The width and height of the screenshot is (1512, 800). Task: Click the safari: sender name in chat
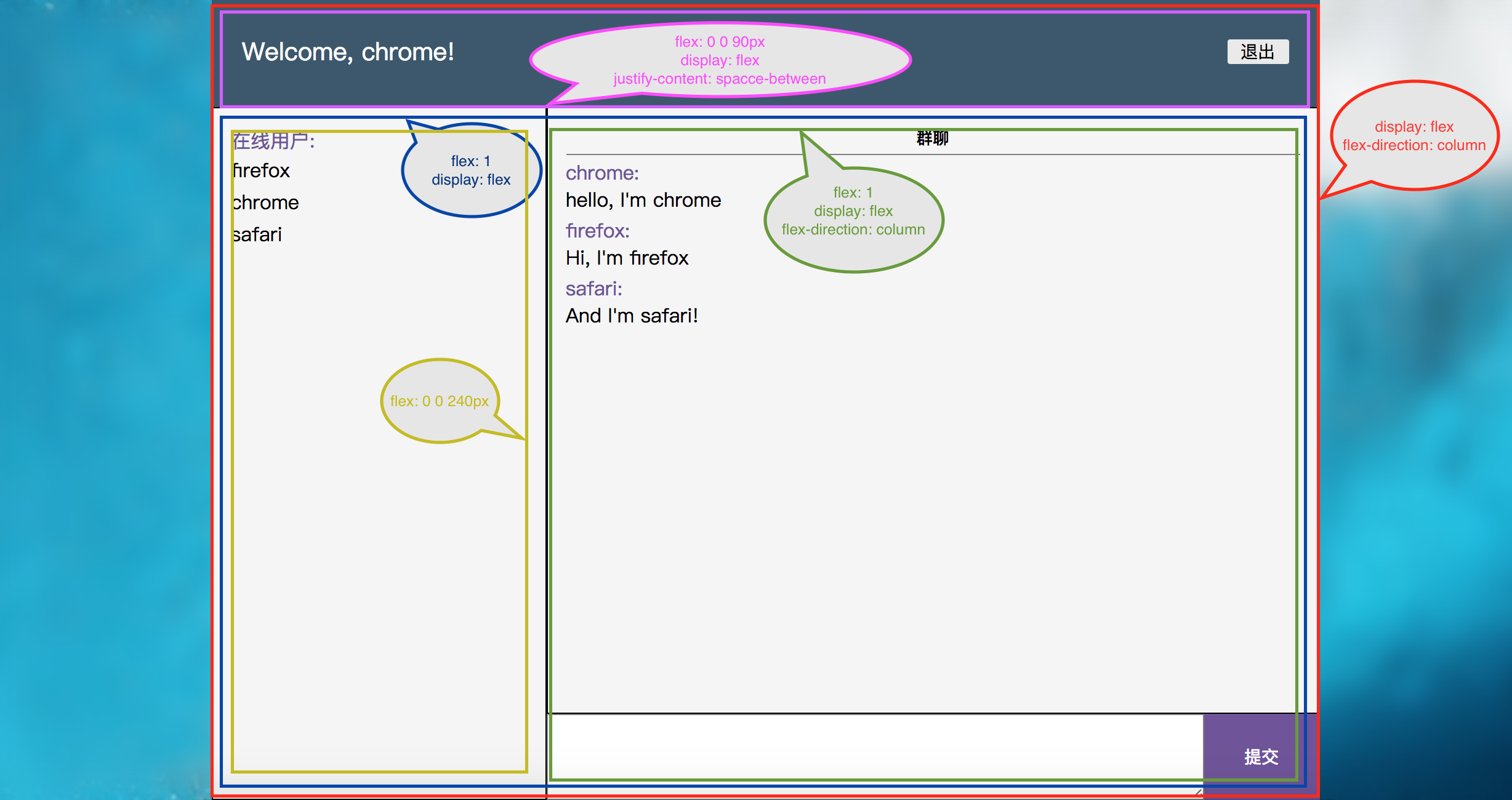point(593,289)
